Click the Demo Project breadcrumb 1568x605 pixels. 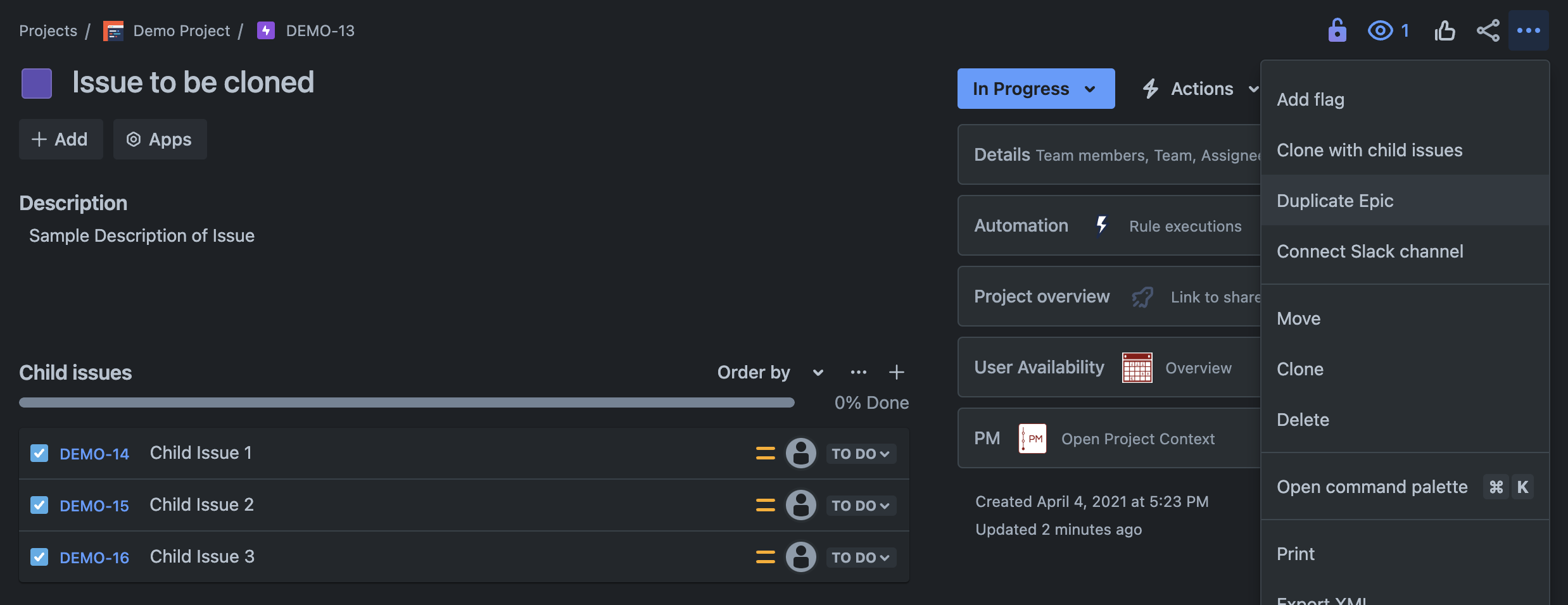(x=181, y=30)
